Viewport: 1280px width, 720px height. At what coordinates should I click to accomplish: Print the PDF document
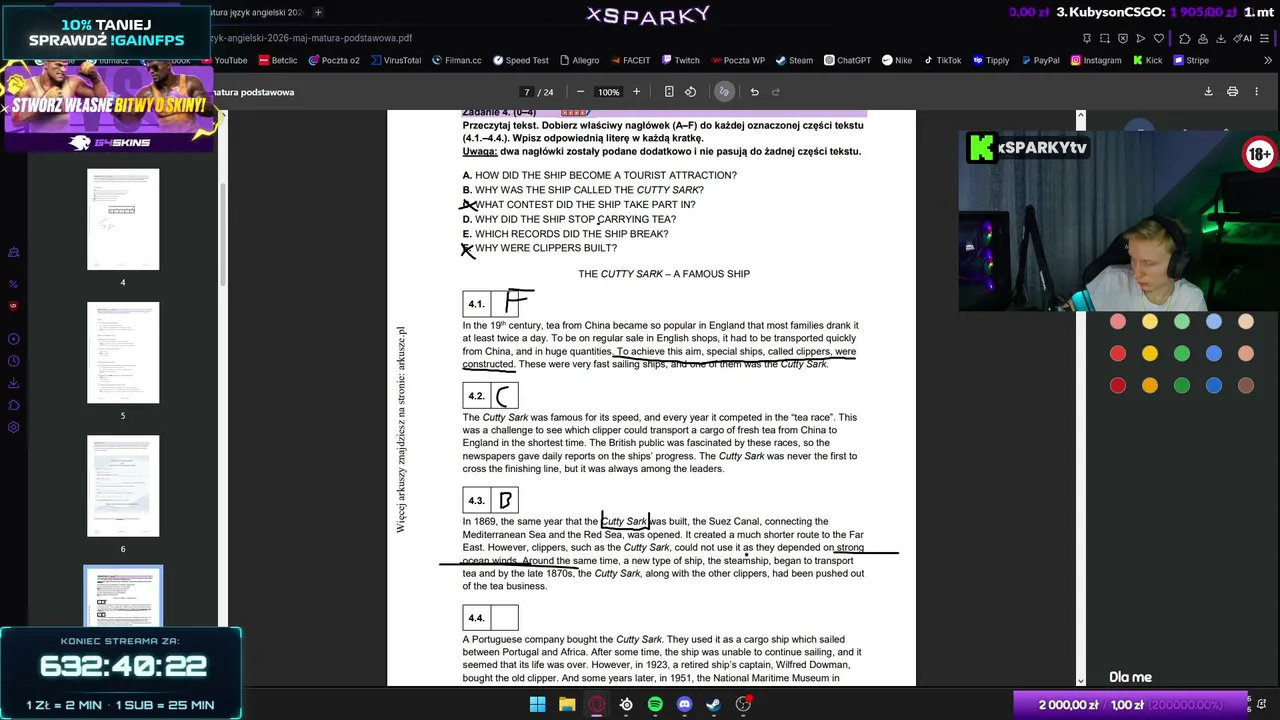pos(1232,92)
